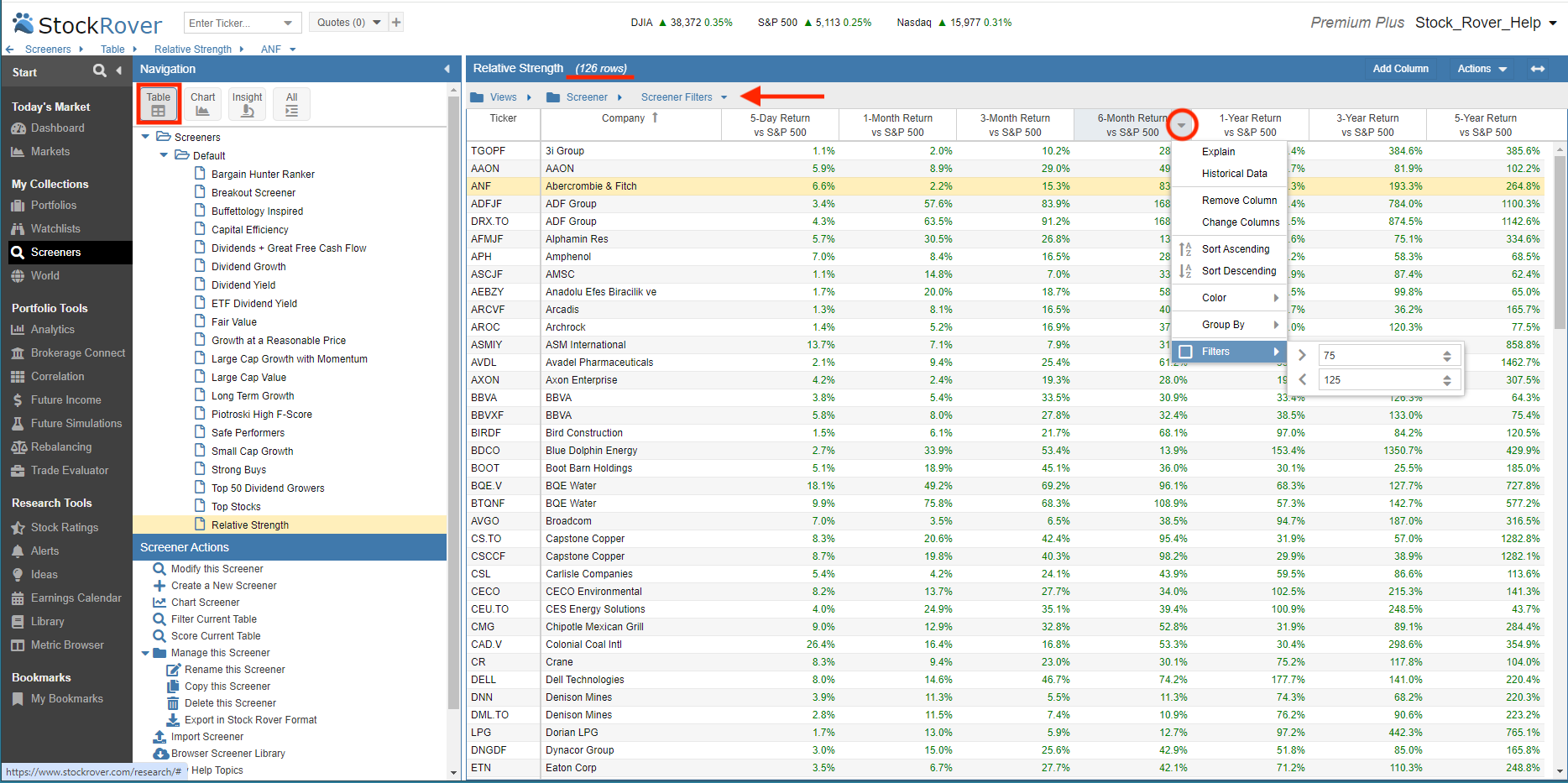Open Ideas lightbulb icon
This screenshot has width=1568, height=783.
pyautogui.click(x=18, y=575)
